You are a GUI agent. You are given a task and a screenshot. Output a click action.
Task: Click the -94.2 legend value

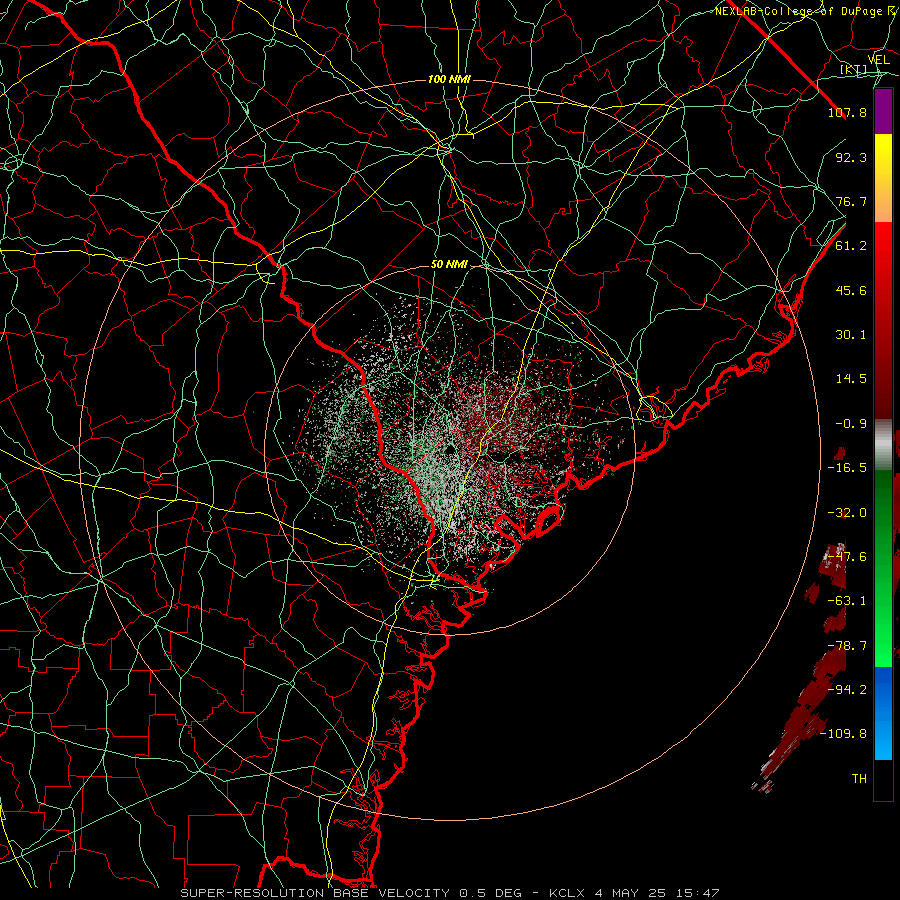pos(847,690)
